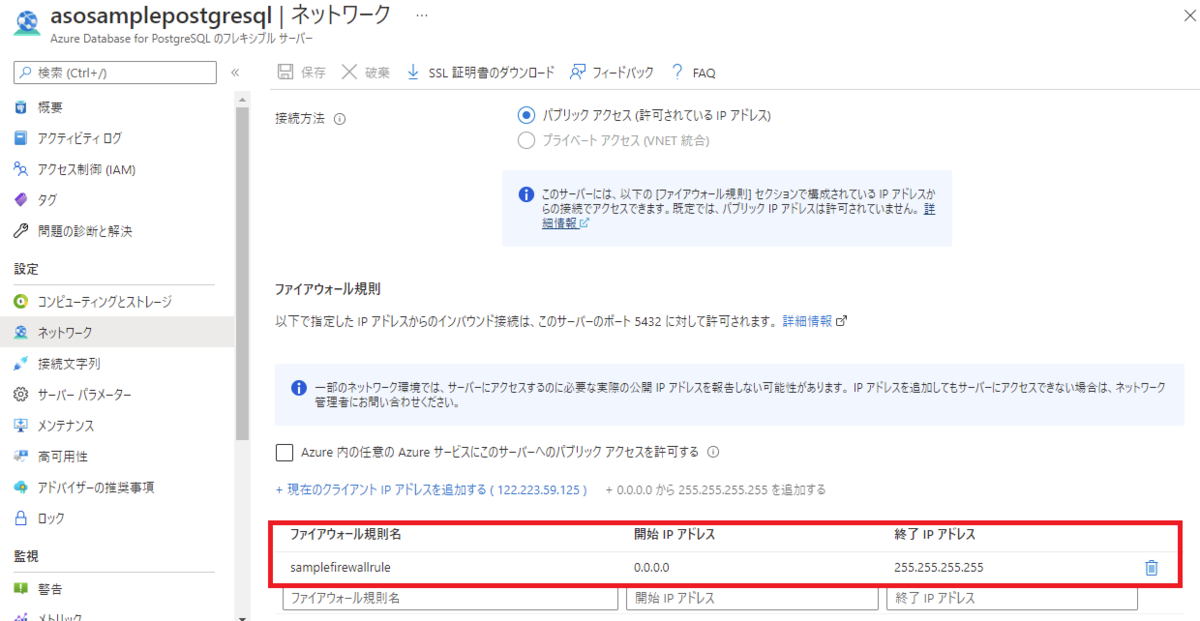This screenshot has width=1200, height=621.
Task: Click the 終了 IP アドレス input field
Action: click(x=1012, y=599)
